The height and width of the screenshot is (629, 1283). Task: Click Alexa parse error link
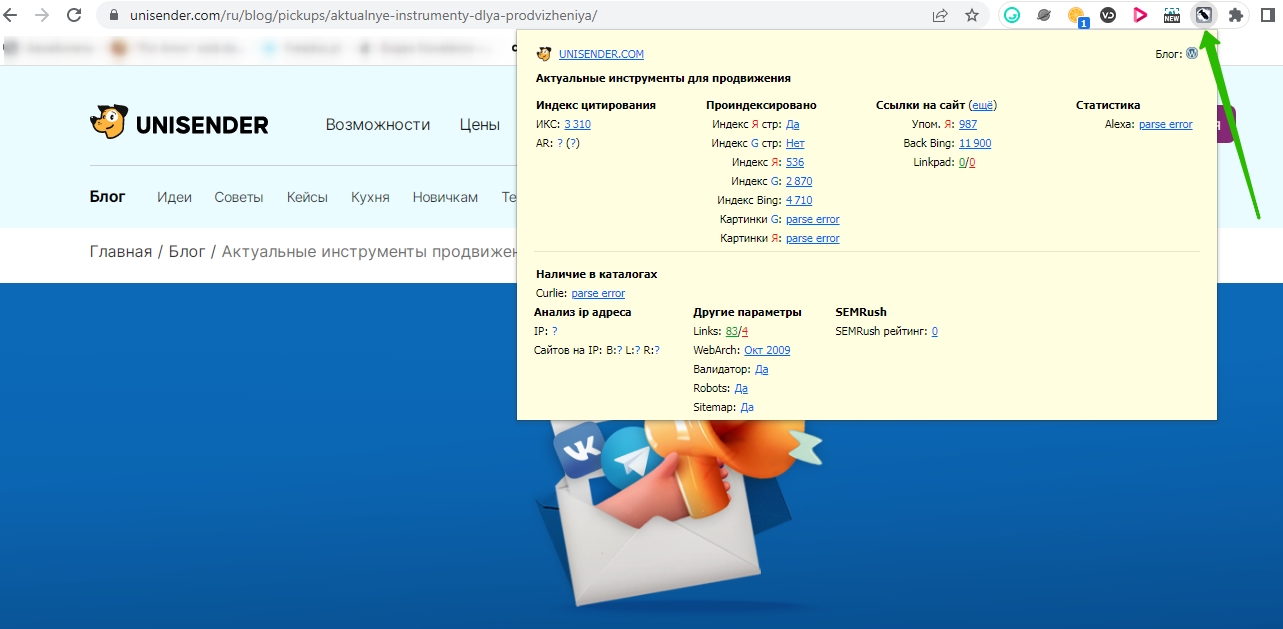click(1166, 125)
